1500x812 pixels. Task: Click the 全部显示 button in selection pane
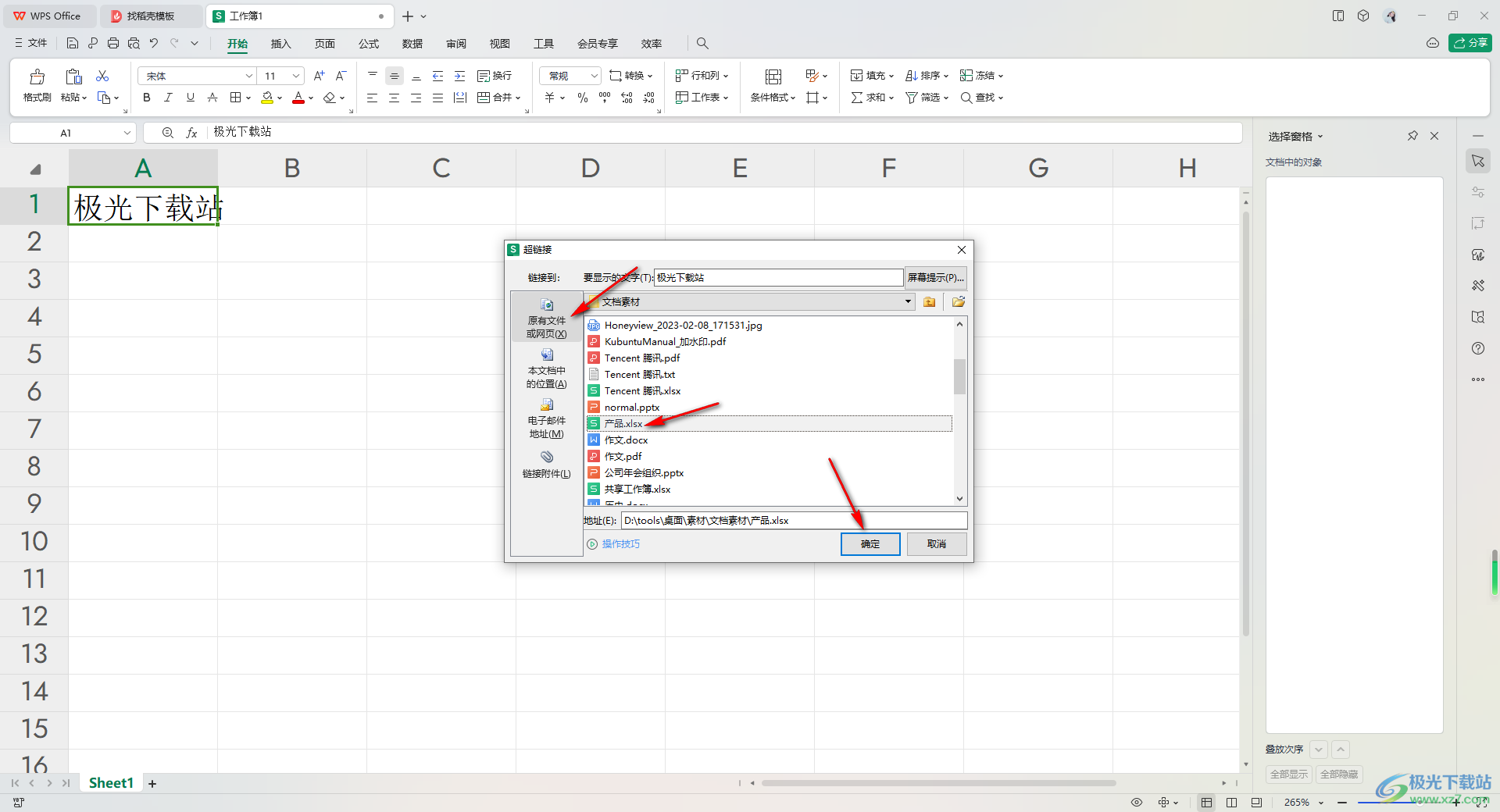1289,775
